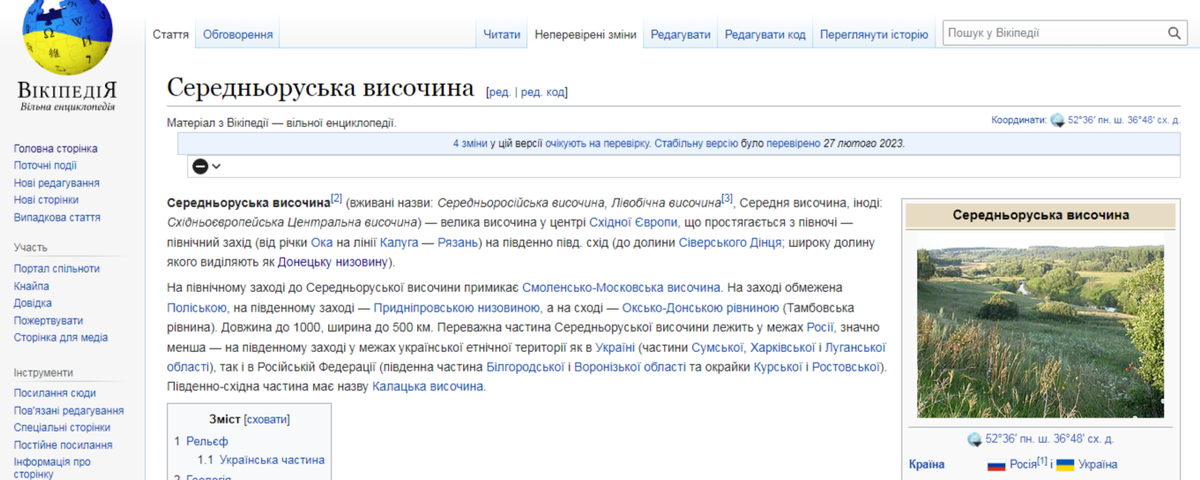Open Переглянути історію tab
The image size is (1200, 480).
874,34
